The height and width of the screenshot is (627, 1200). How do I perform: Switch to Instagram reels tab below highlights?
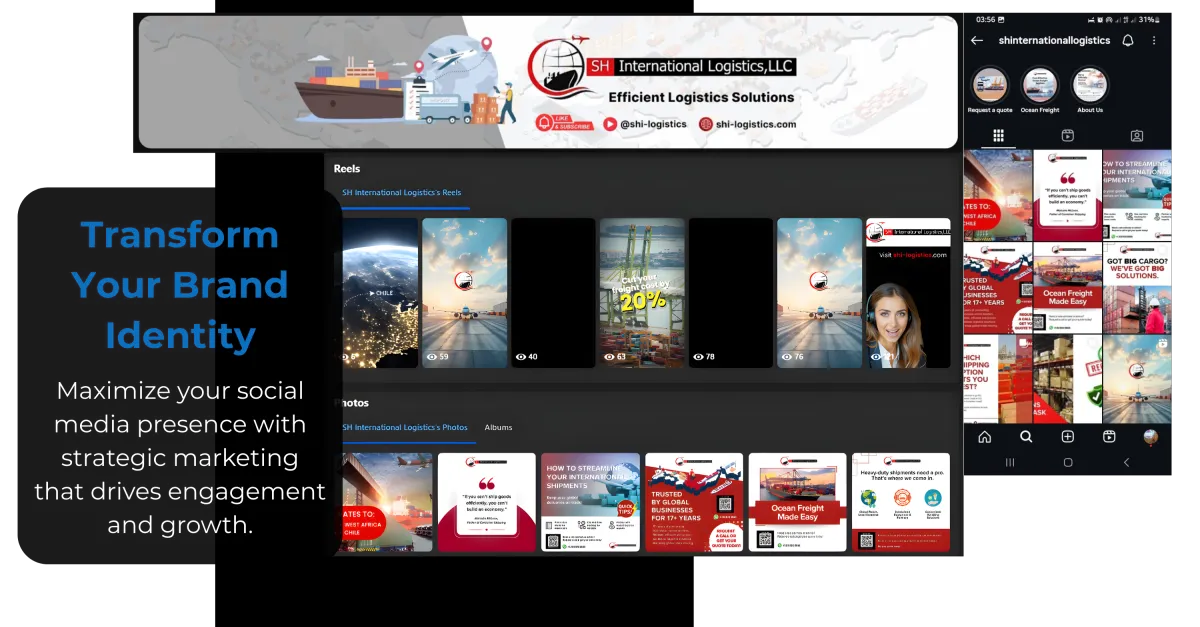pos(1067,135)
